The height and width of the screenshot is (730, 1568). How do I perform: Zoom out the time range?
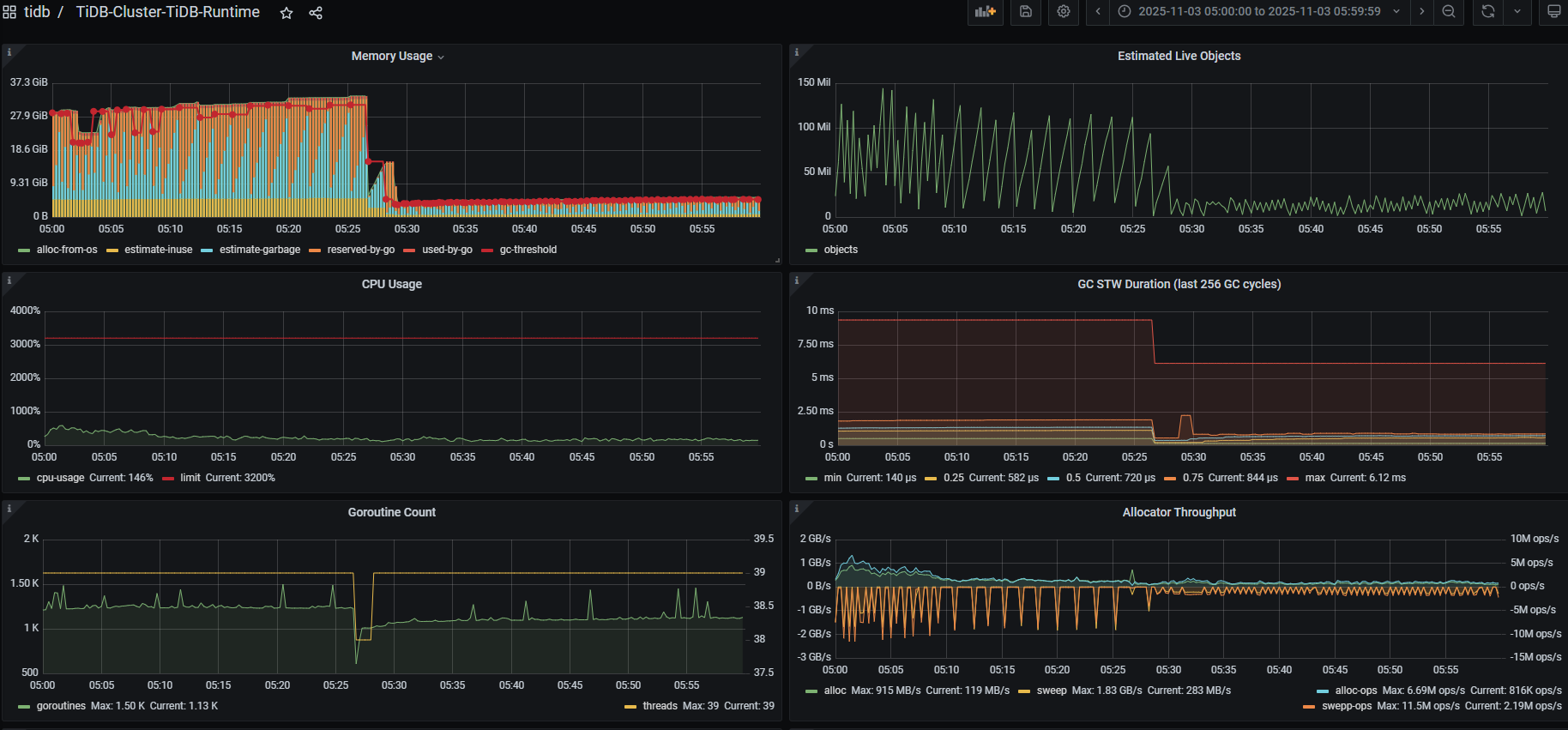[1448, 12]
